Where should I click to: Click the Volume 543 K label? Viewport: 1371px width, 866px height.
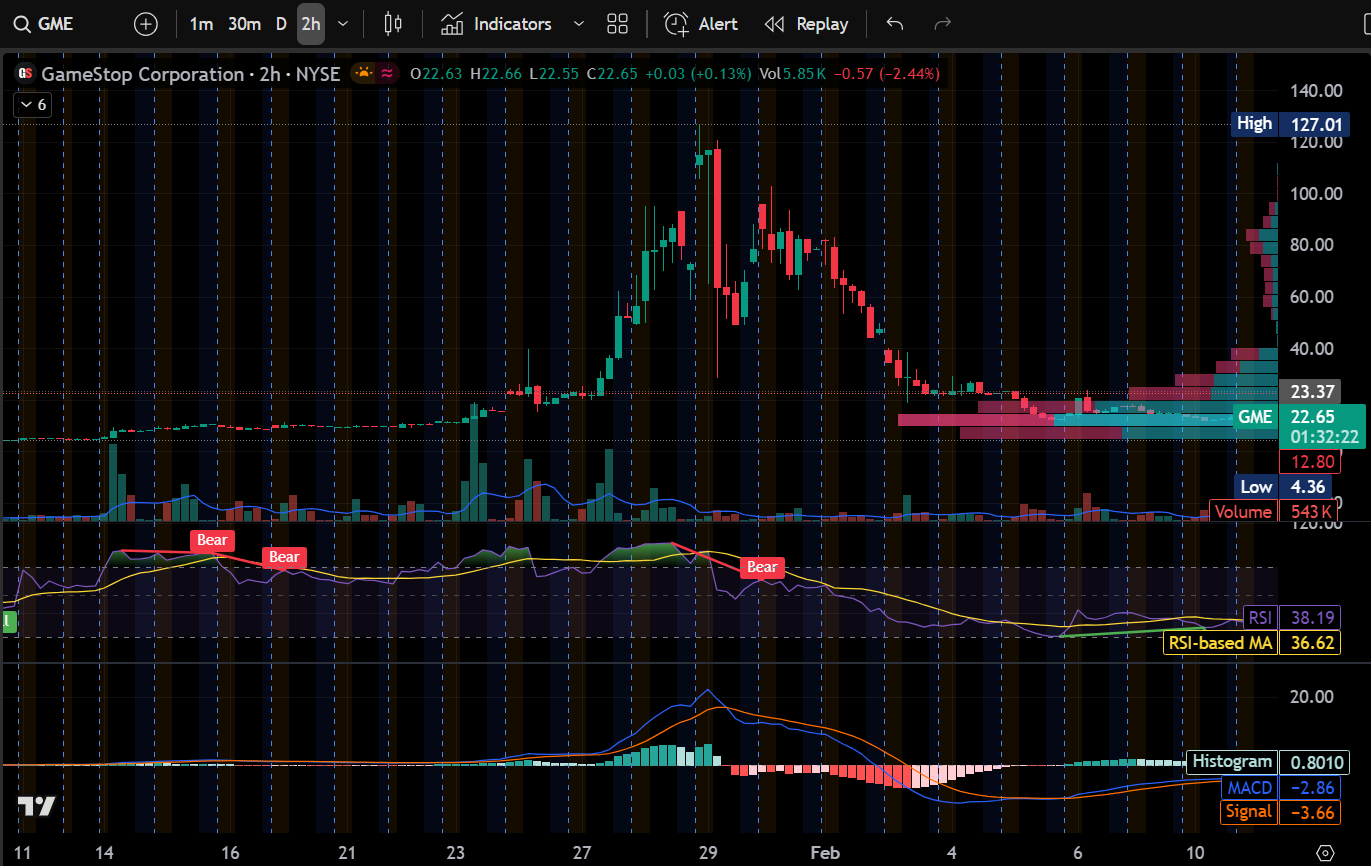point(1272,512)
